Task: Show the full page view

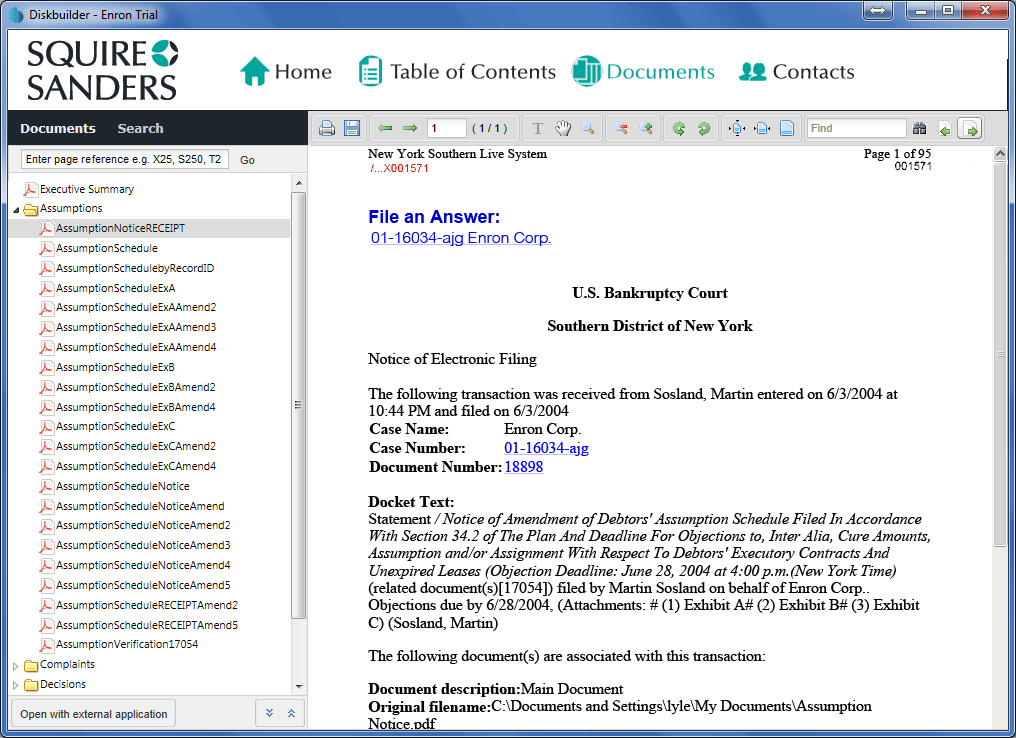Action: (787, 128)
